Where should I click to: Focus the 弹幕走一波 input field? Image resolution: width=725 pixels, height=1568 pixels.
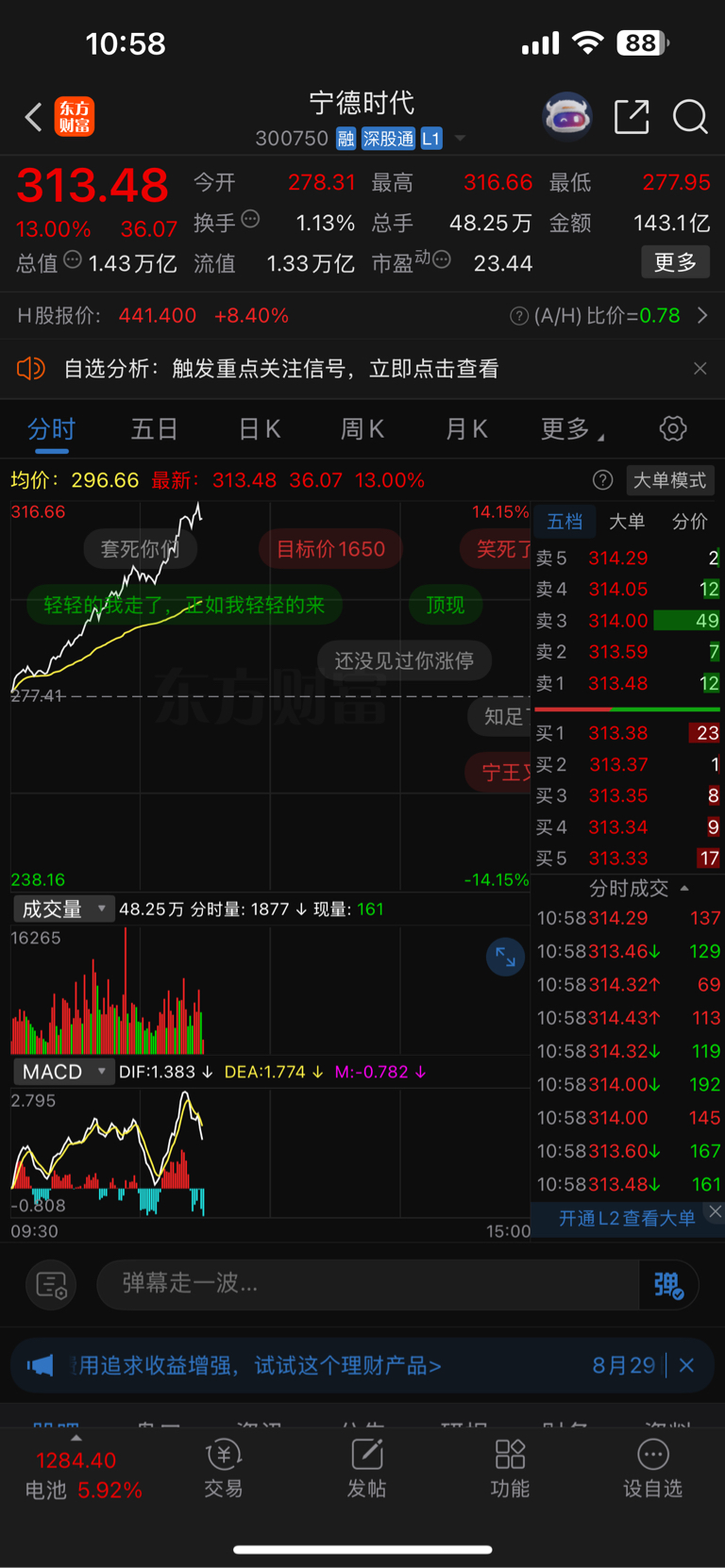368,1283
